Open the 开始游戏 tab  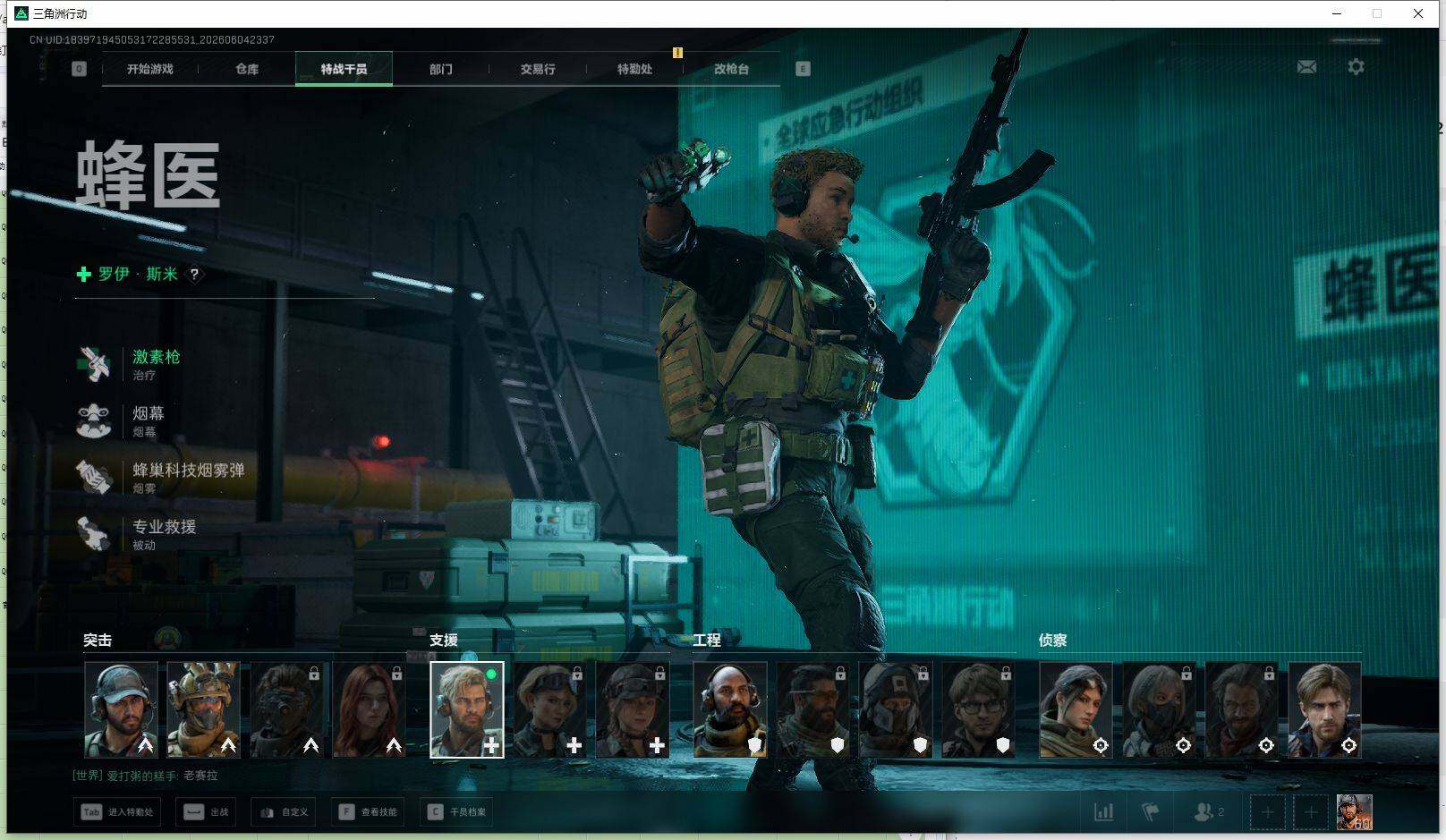pyautogui.click(x=149, y=69)
